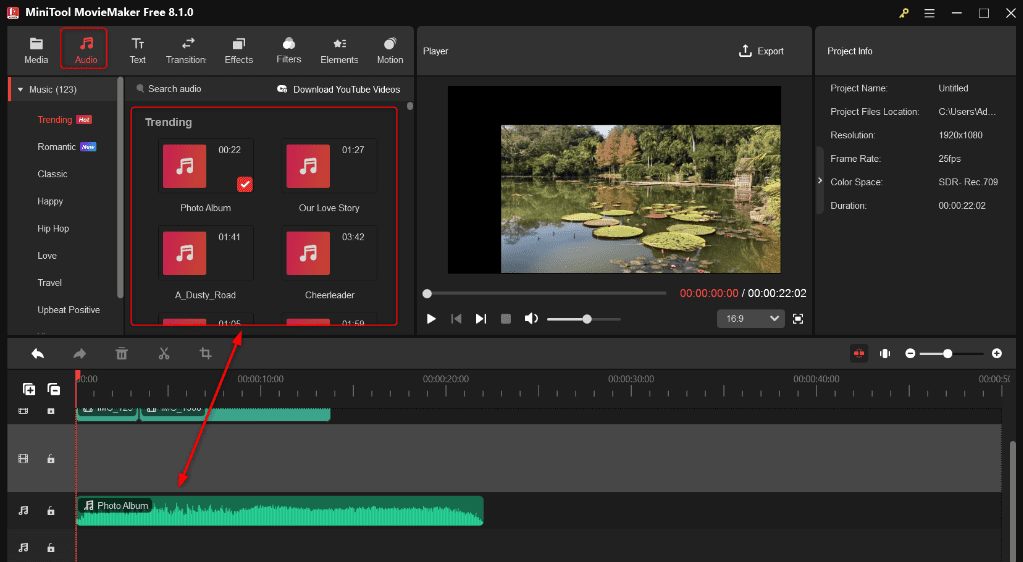
Task: Toggle the Photo Album added checkmark
Action: pyautogui.click(x=245, y=185)
